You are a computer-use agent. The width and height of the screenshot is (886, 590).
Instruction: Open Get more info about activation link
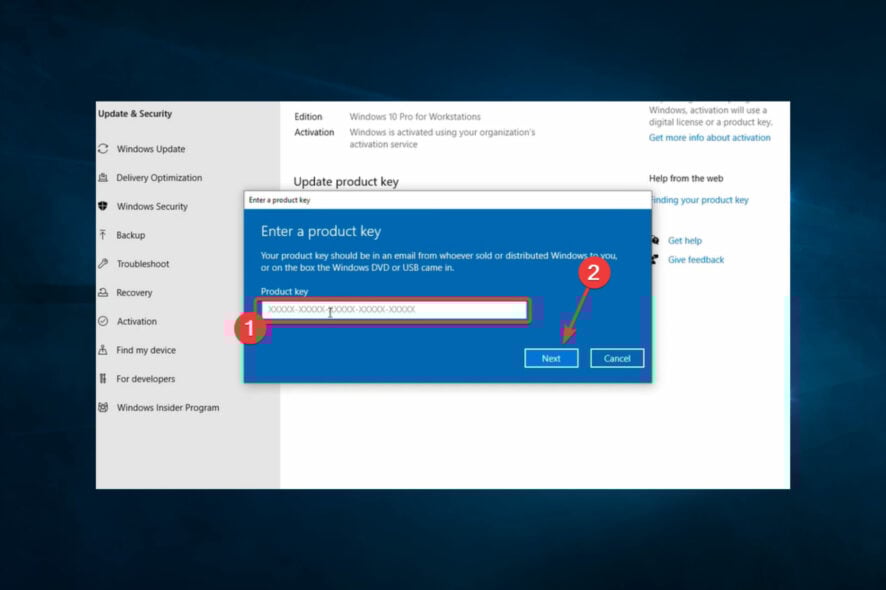[709, 138]
